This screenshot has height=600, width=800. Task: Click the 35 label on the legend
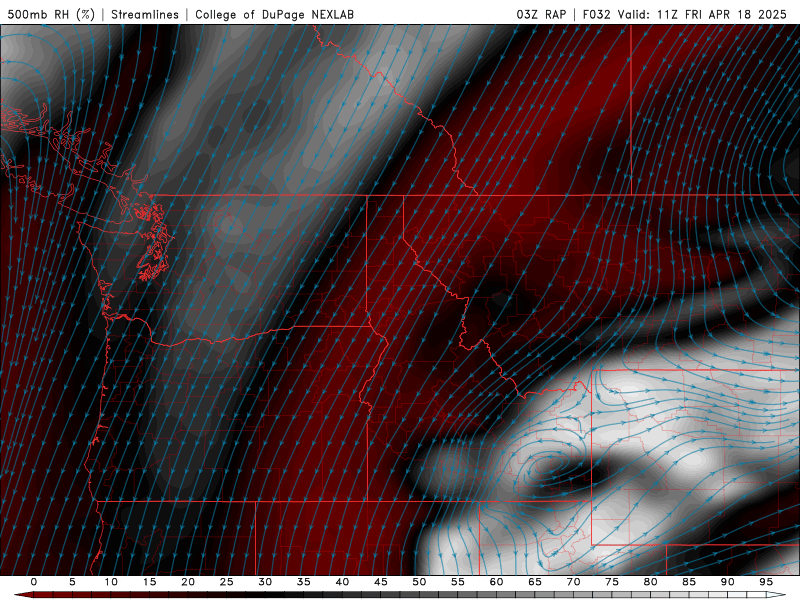point(304,582)
